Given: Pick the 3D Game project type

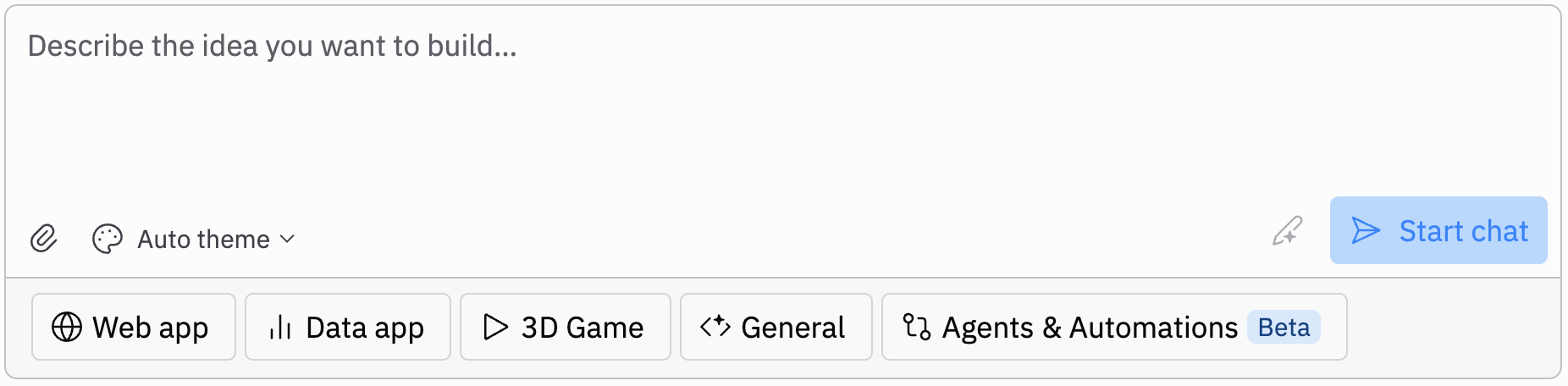Looking at the screenshot, I should pos(565,327).
